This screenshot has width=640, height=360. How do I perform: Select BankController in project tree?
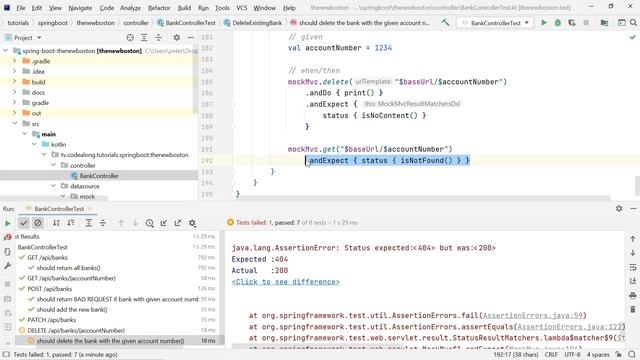(99, 176)
